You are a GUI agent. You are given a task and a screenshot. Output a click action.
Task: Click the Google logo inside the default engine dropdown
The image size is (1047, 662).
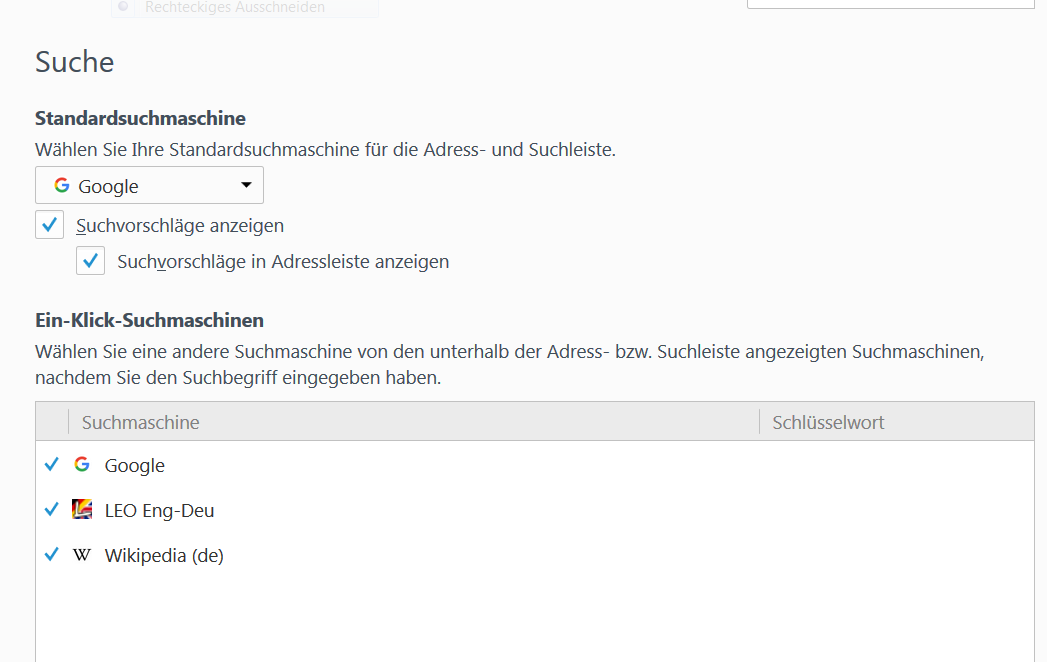[62, 186]
